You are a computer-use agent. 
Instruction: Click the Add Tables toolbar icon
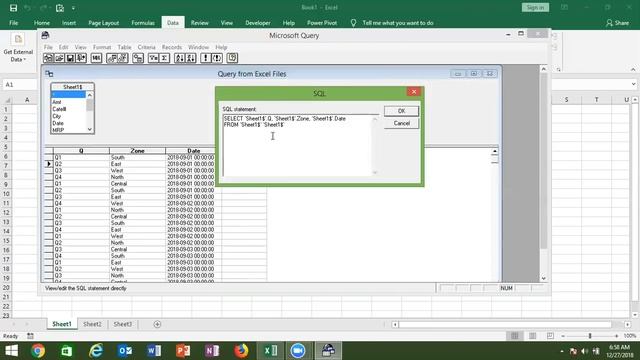tap(138, 58)
